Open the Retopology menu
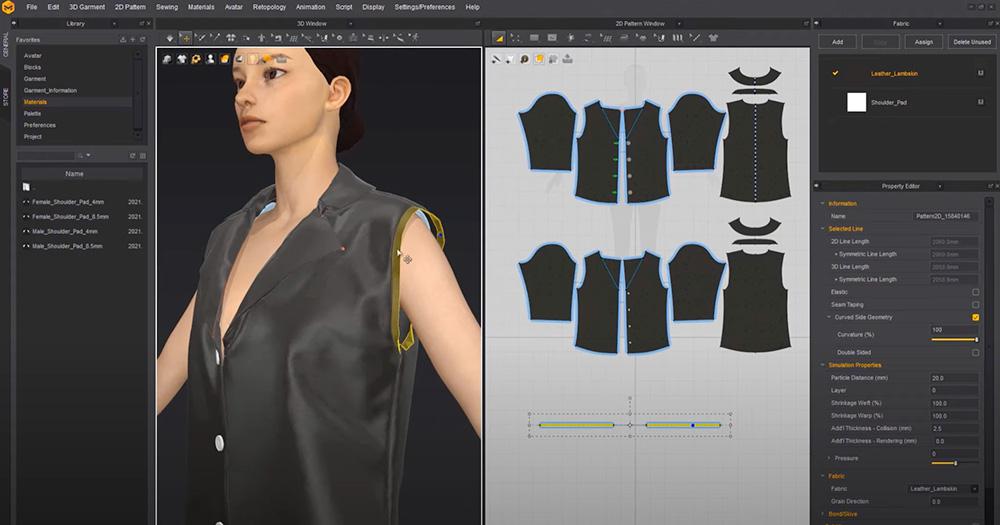 [268, 7]
